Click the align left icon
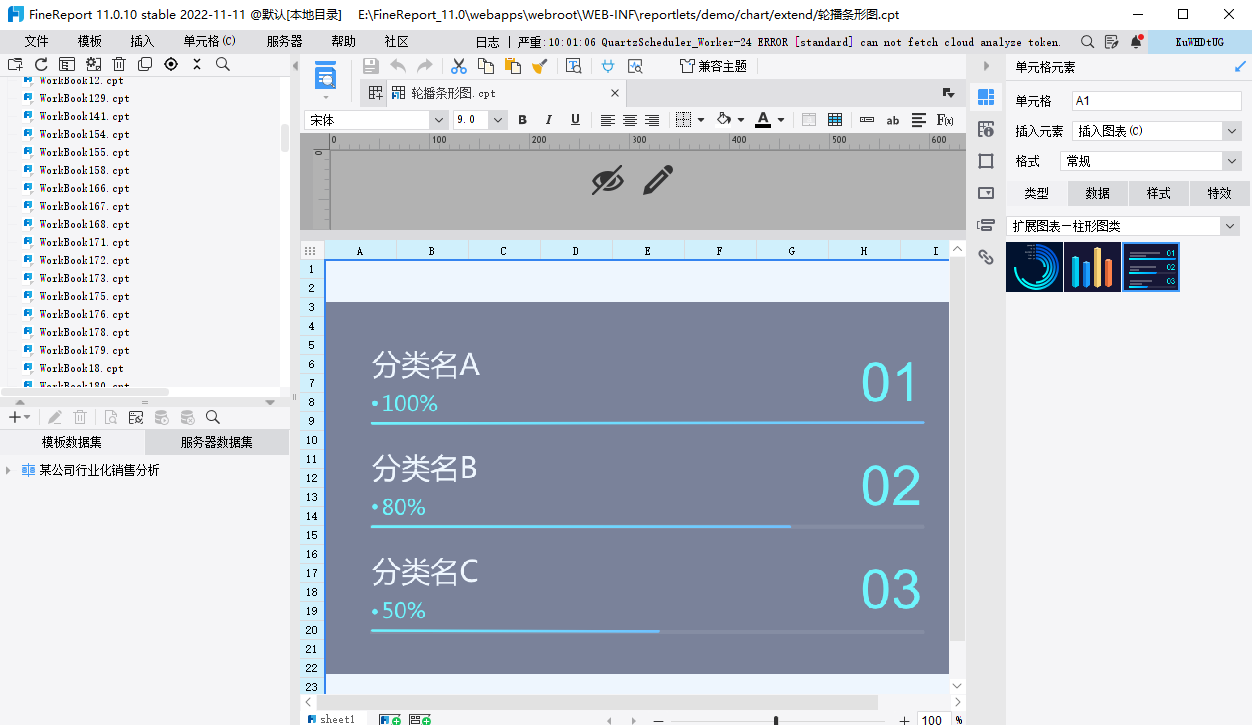The width and height of the screenshot is (1252, 725). tap(607, 120)
